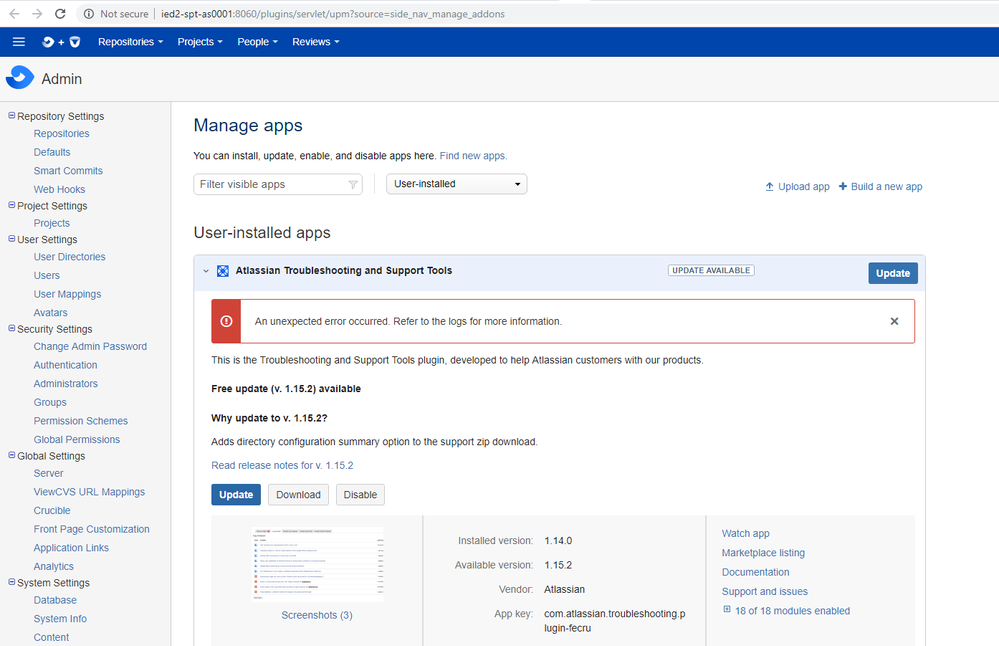This screenshot has height=646, width=999.
Task: Open the Repositories menu
Action: click(x=130, y=42)
